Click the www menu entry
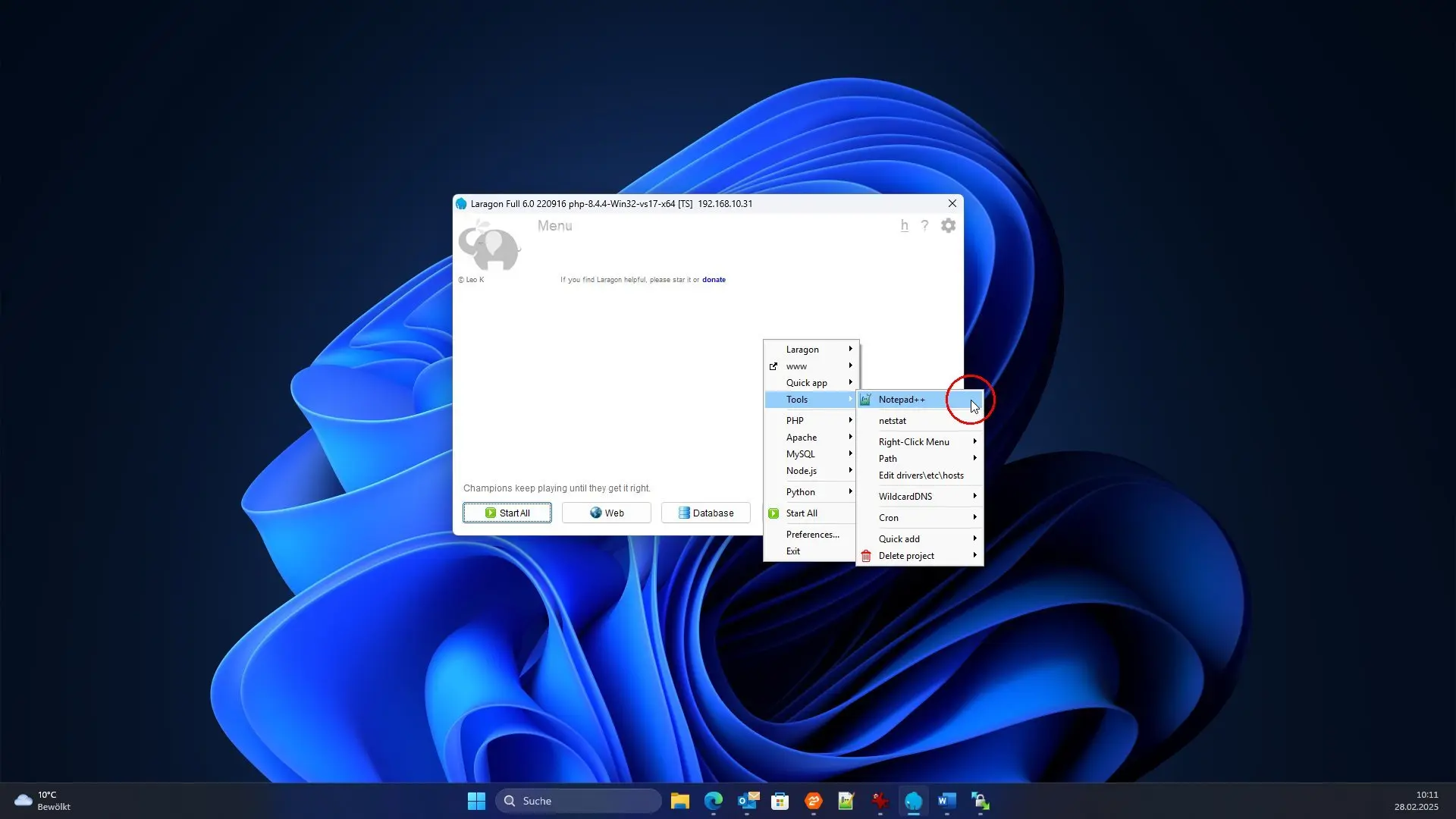The height and width of the screenshot is (819, 1456). pos(811,366)
